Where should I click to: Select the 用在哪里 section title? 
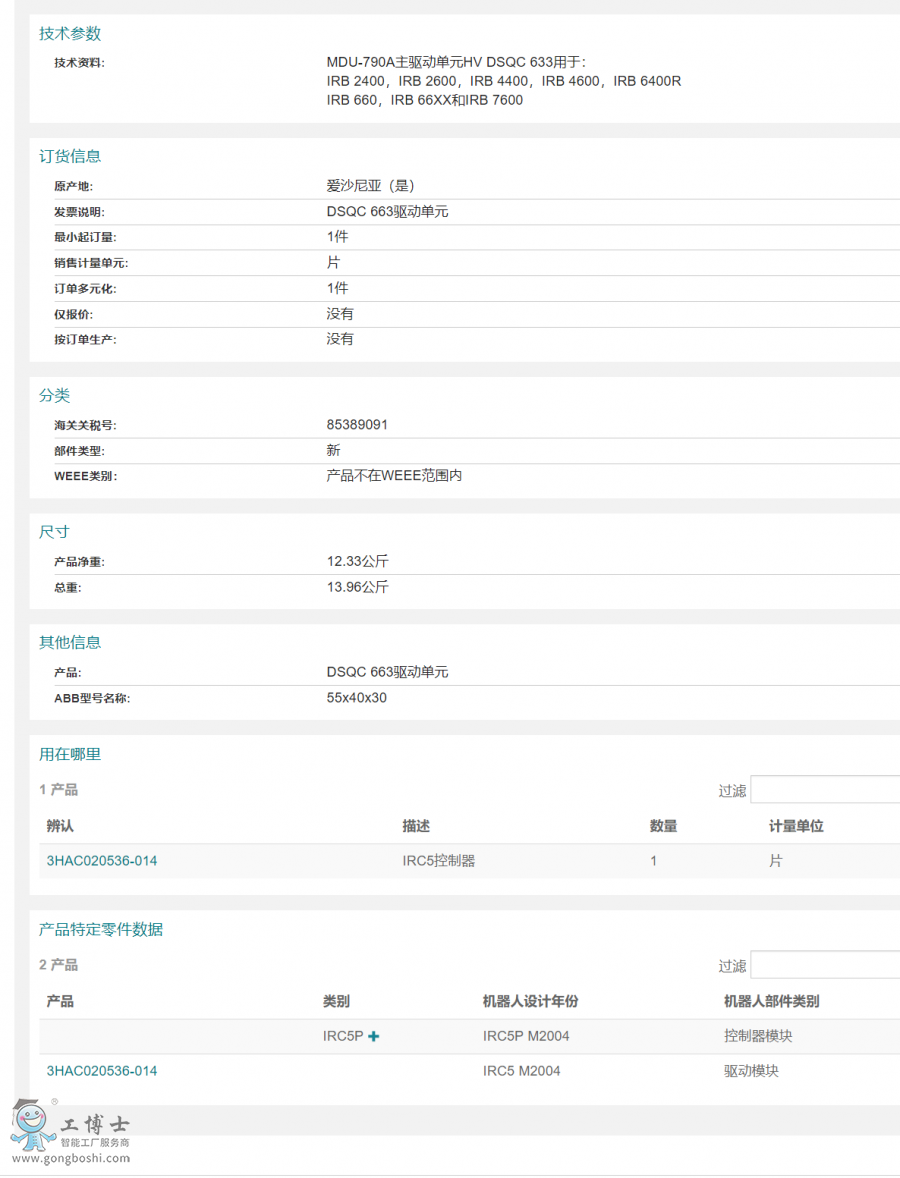coord(68,753)
